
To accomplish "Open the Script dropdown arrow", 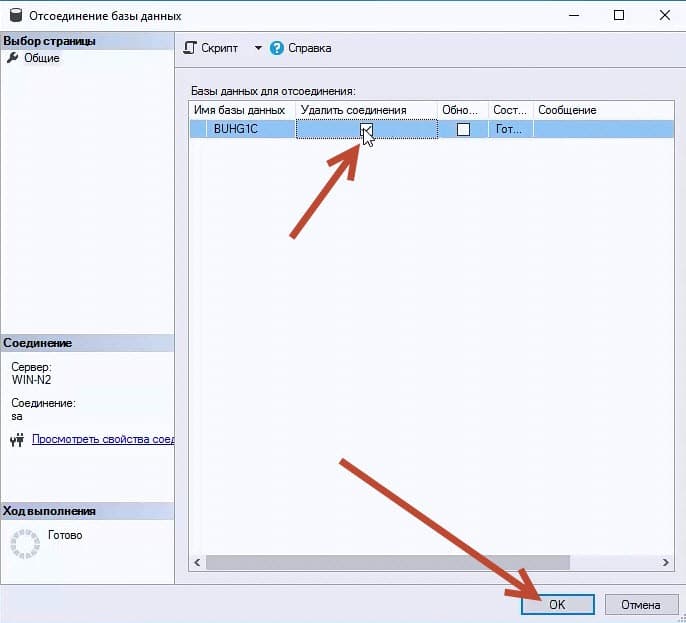I will tap(257, 48).
